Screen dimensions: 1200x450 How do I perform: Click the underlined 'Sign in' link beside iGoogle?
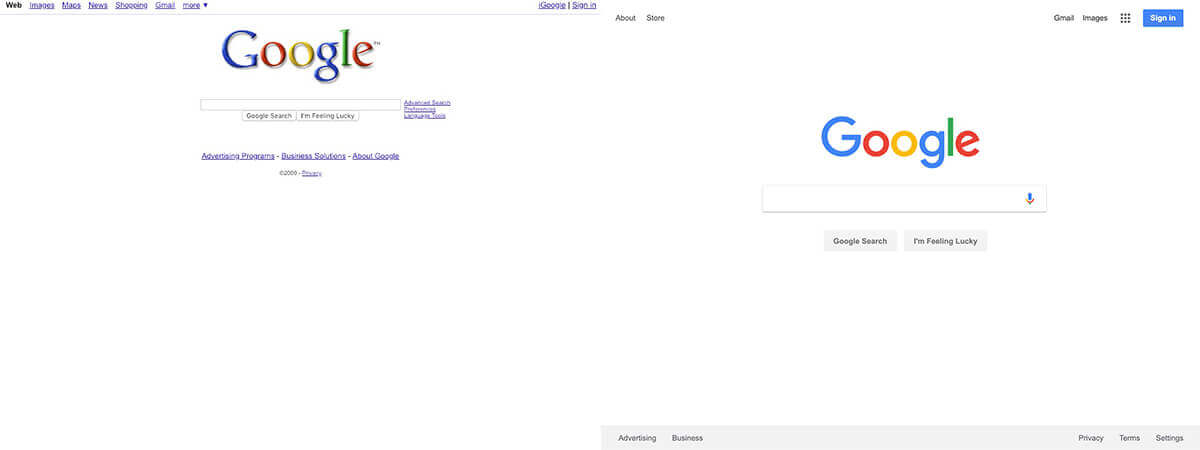pyautogui.click(x=584, y=5)
